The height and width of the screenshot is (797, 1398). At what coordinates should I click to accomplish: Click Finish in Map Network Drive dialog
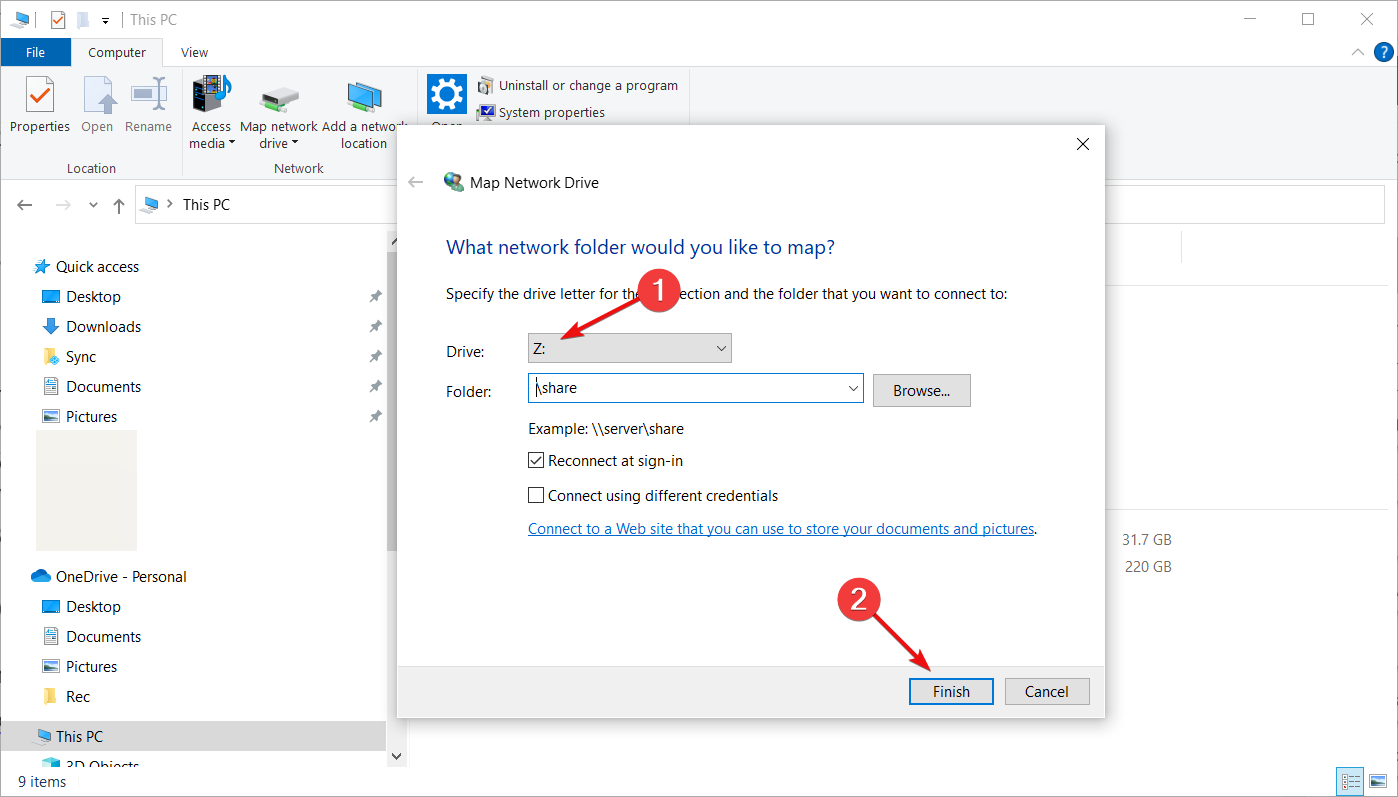click(951, 692)
